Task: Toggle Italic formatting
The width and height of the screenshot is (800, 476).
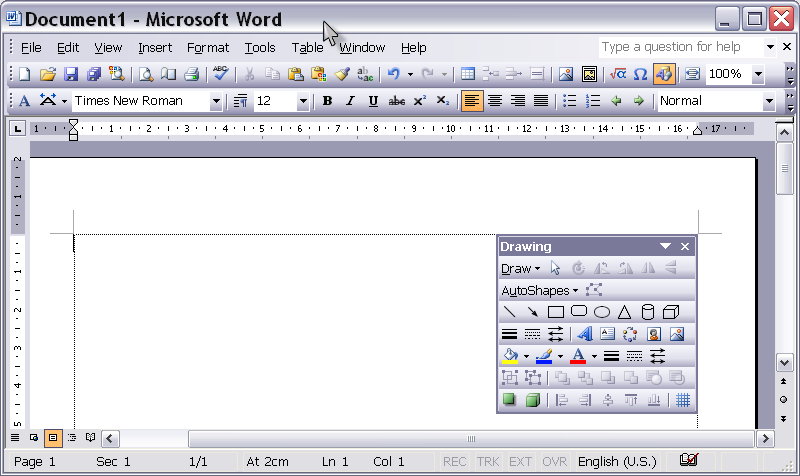Action: 350,101
